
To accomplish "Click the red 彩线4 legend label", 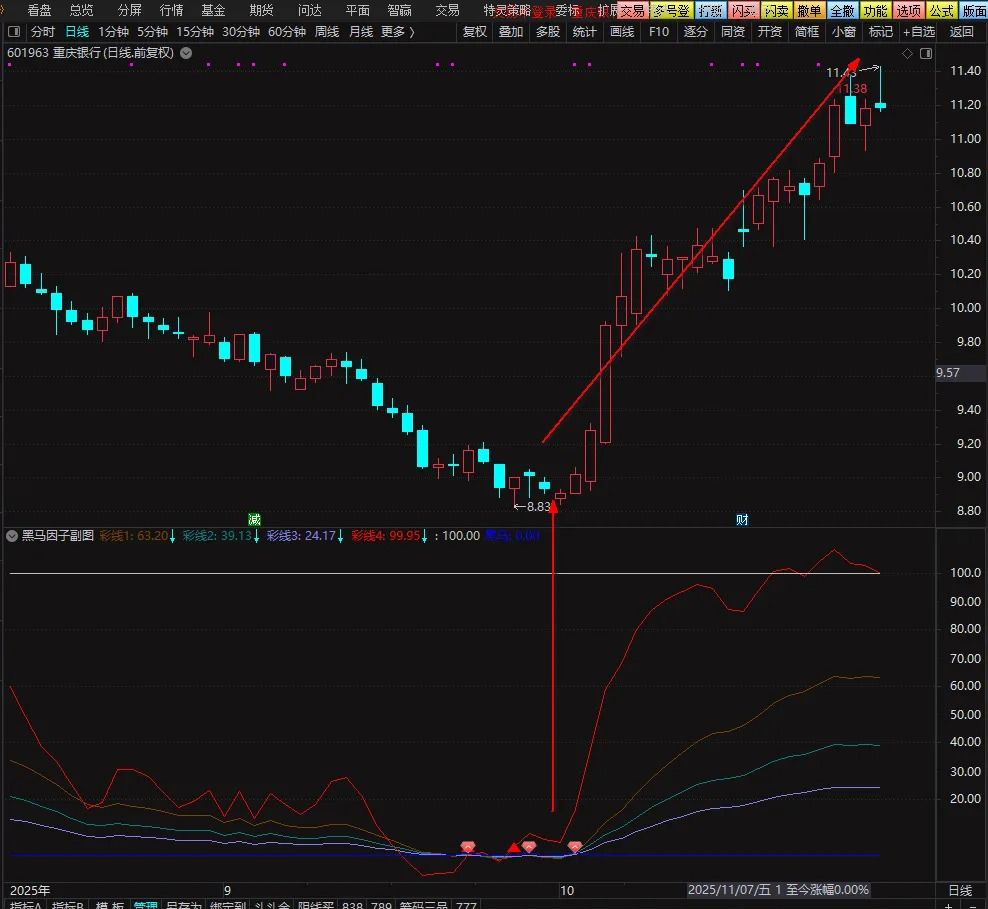I will pos(389,536).
